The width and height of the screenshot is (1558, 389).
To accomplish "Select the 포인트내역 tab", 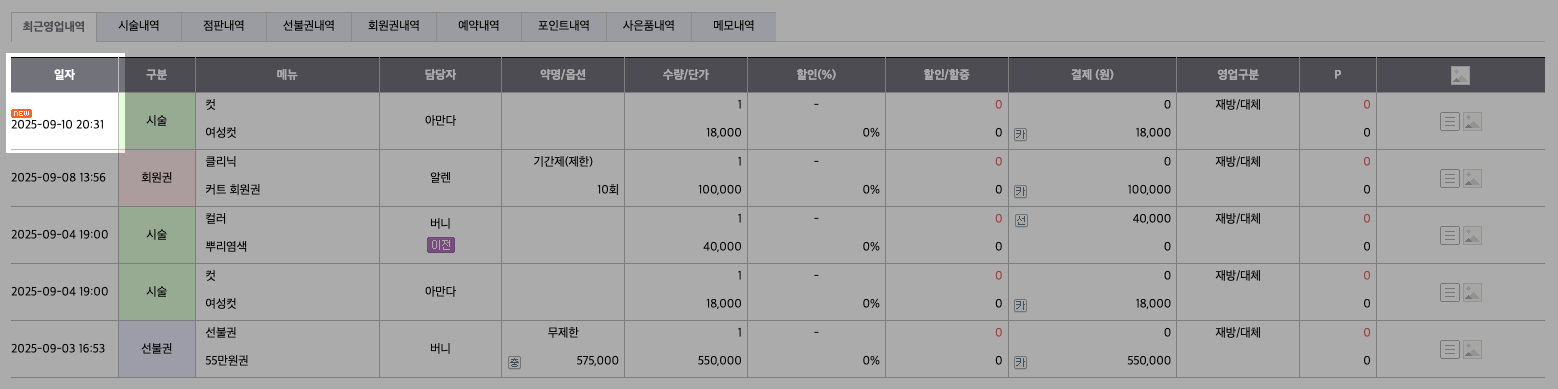I will [564, 27].
